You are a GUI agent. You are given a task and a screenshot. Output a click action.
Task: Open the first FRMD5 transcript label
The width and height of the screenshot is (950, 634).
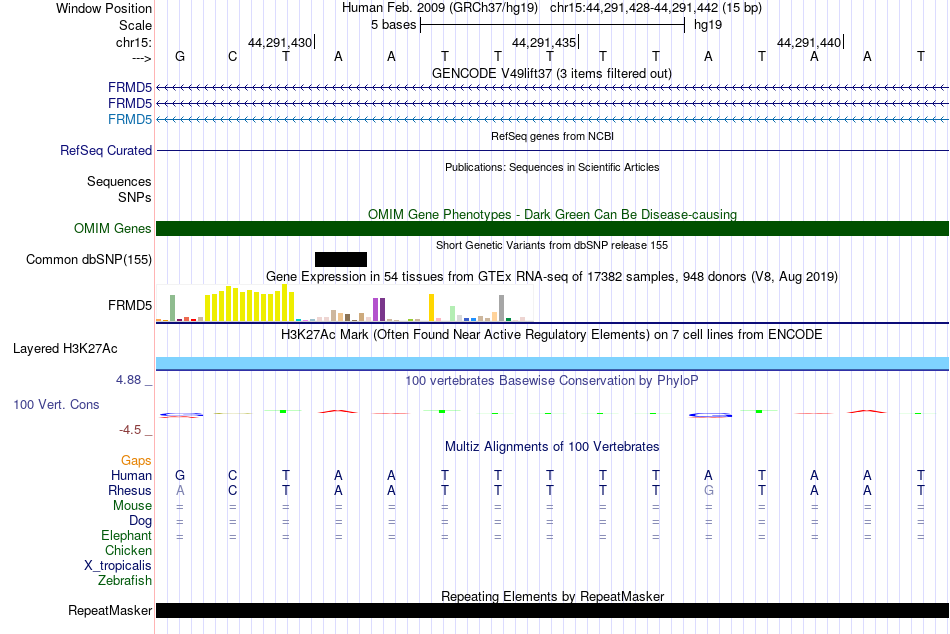point(130,87)
